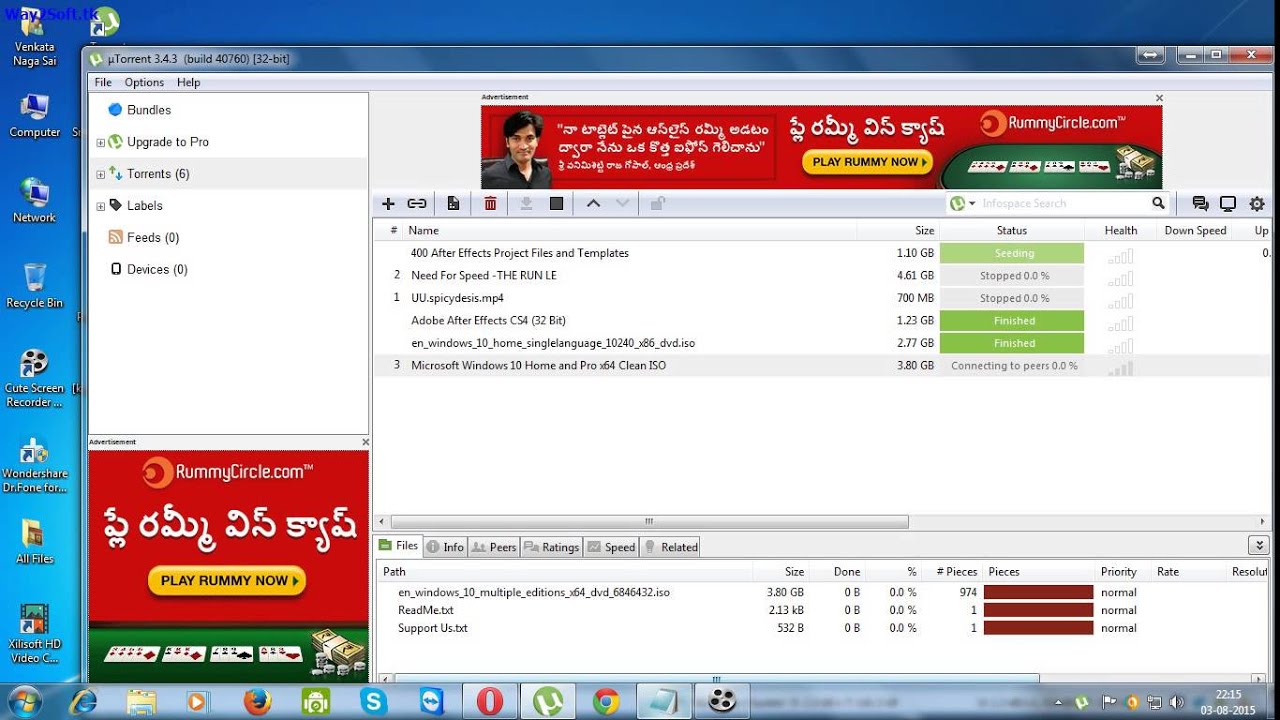Open Google Chrome from the taskbar
This screenshot has height=720, width=1280.
click(x=605, y=702)
